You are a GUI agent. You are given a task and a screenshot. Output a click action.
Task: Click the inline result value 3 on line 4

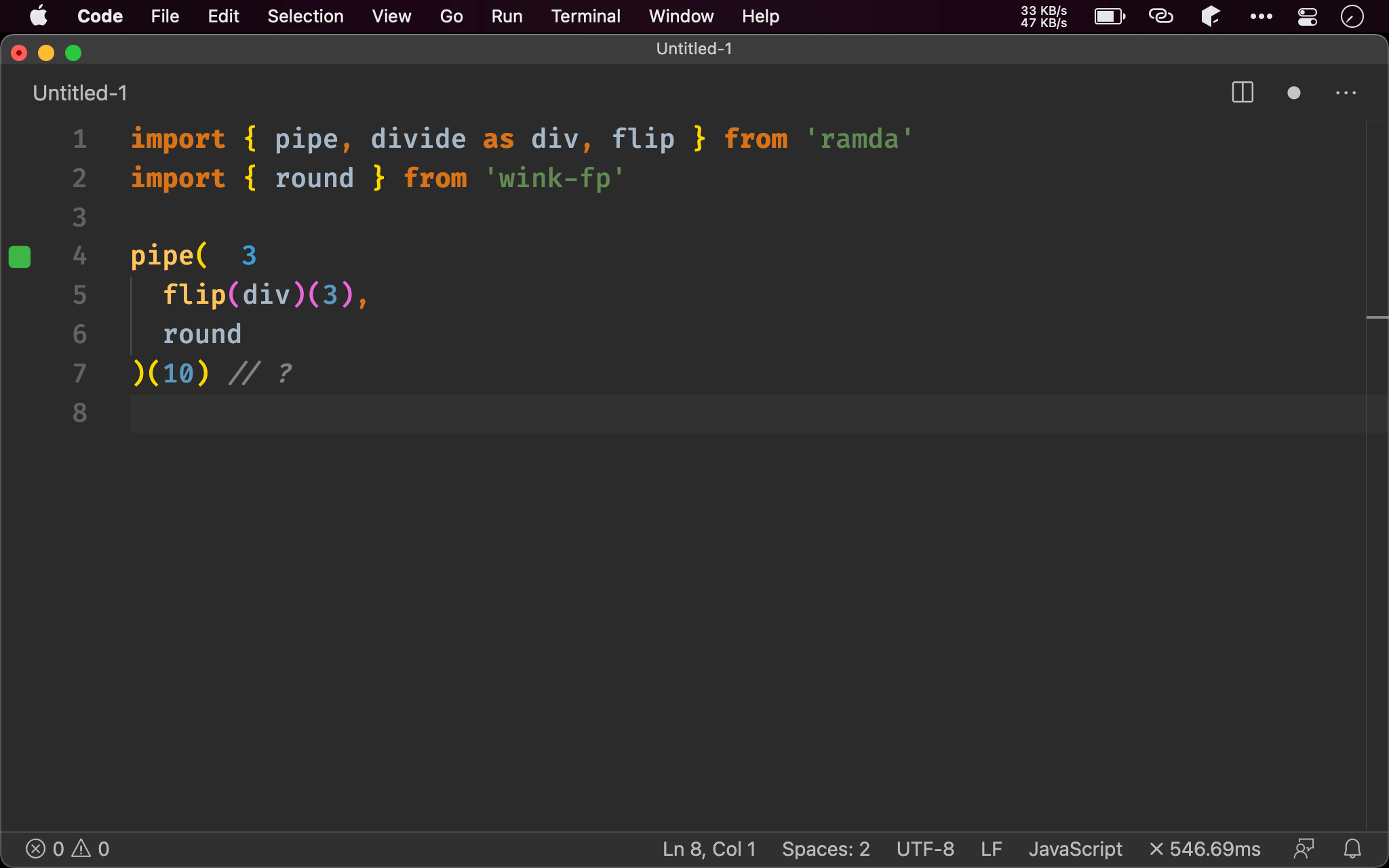click(x=249, y=256)
